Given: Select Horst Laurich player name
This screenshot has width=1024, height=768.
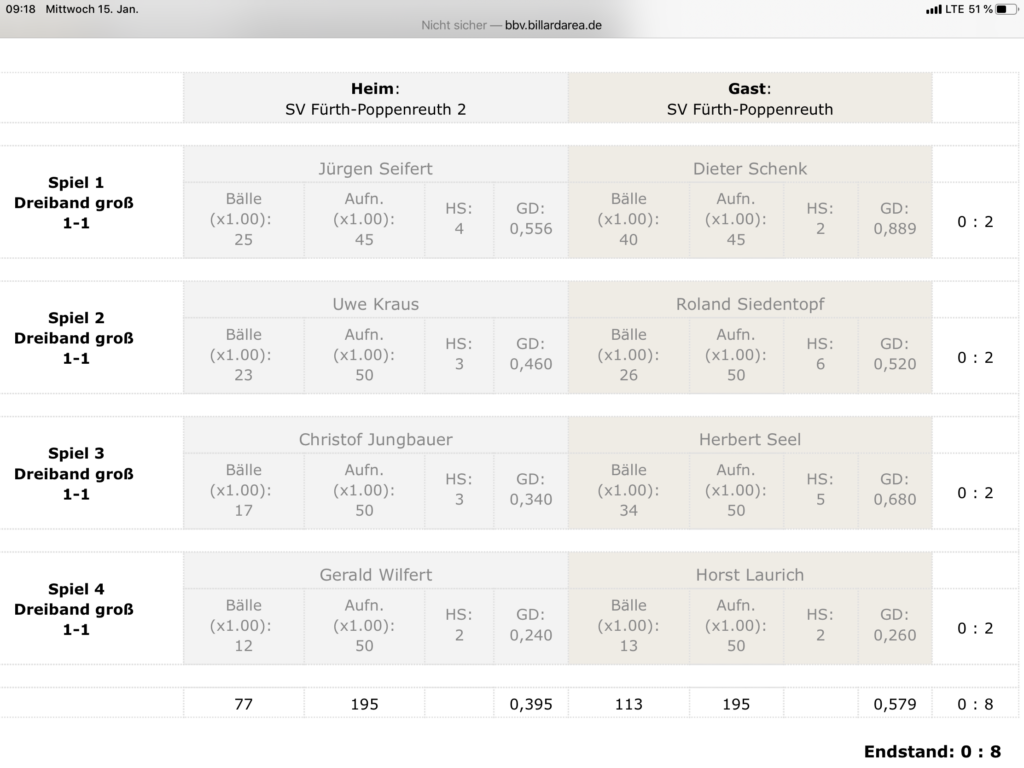Looking at the screenshot, I should click(x=750, y=574).
